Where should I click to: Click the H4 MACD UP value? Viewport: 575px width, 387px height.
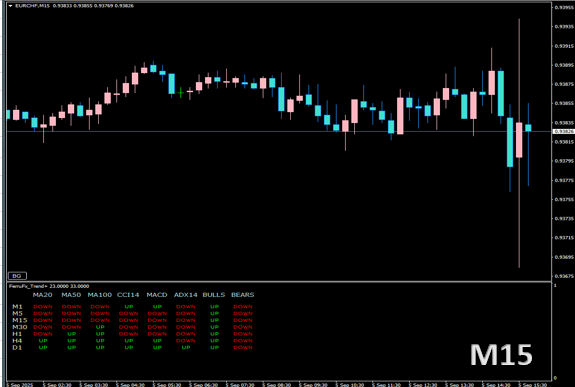coord(157,340)
